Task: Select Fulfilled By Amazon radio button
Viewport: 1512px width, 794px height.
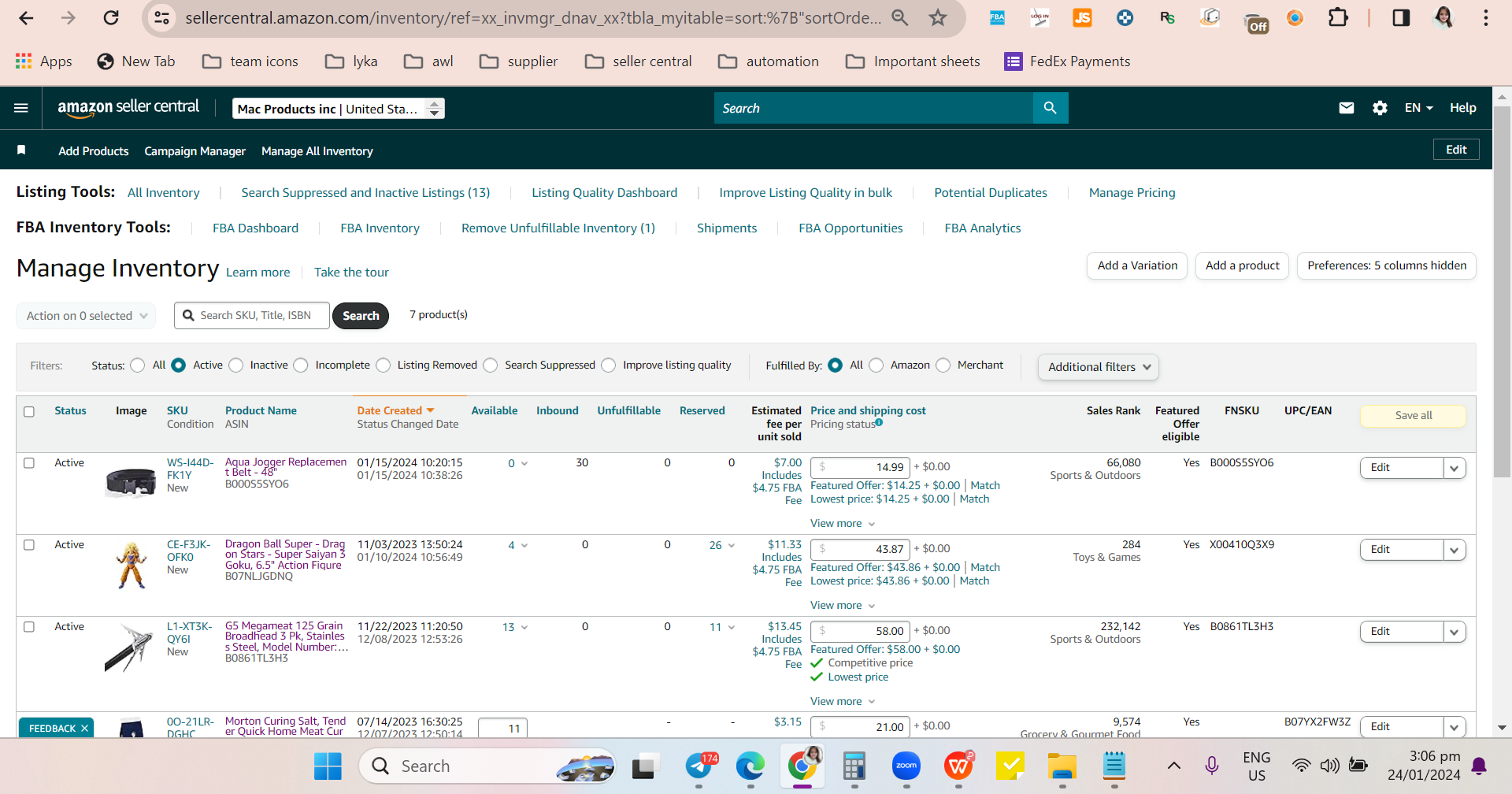Action: [x=876, y=365]
